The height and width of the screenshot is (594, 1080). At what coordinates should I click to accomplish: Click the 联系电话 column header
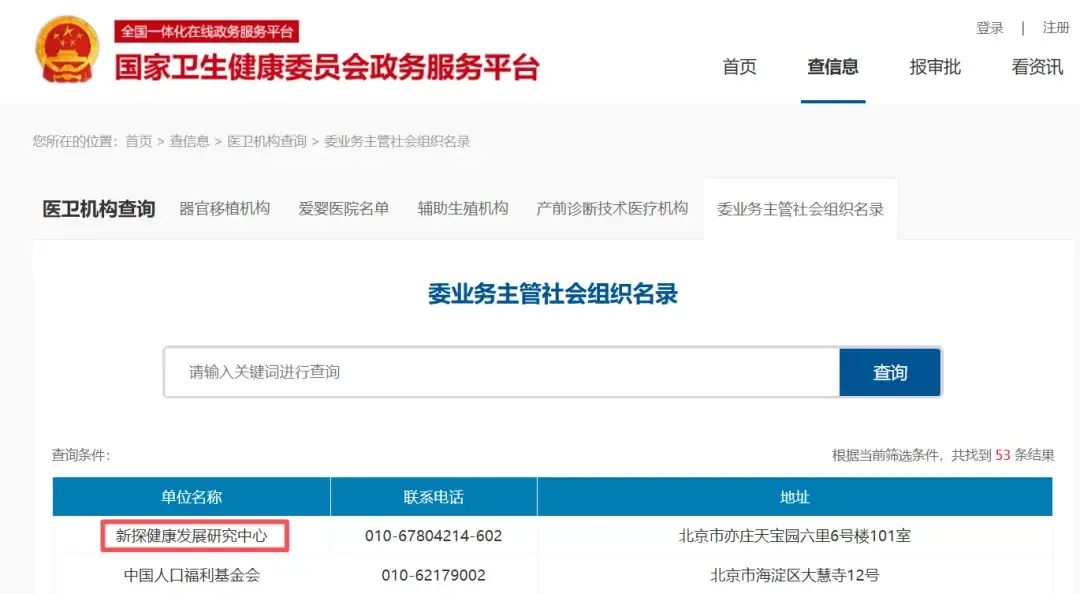tap(434, 497)
